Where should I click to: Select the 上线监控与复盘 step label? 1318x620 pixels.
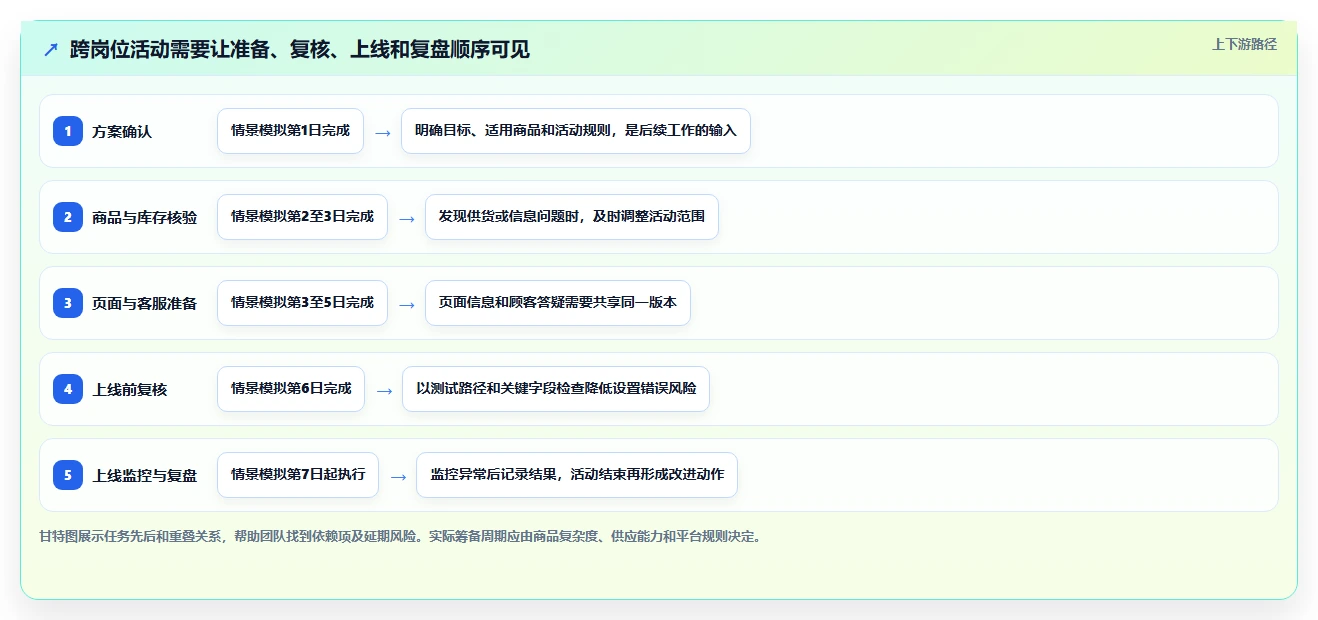145,476
